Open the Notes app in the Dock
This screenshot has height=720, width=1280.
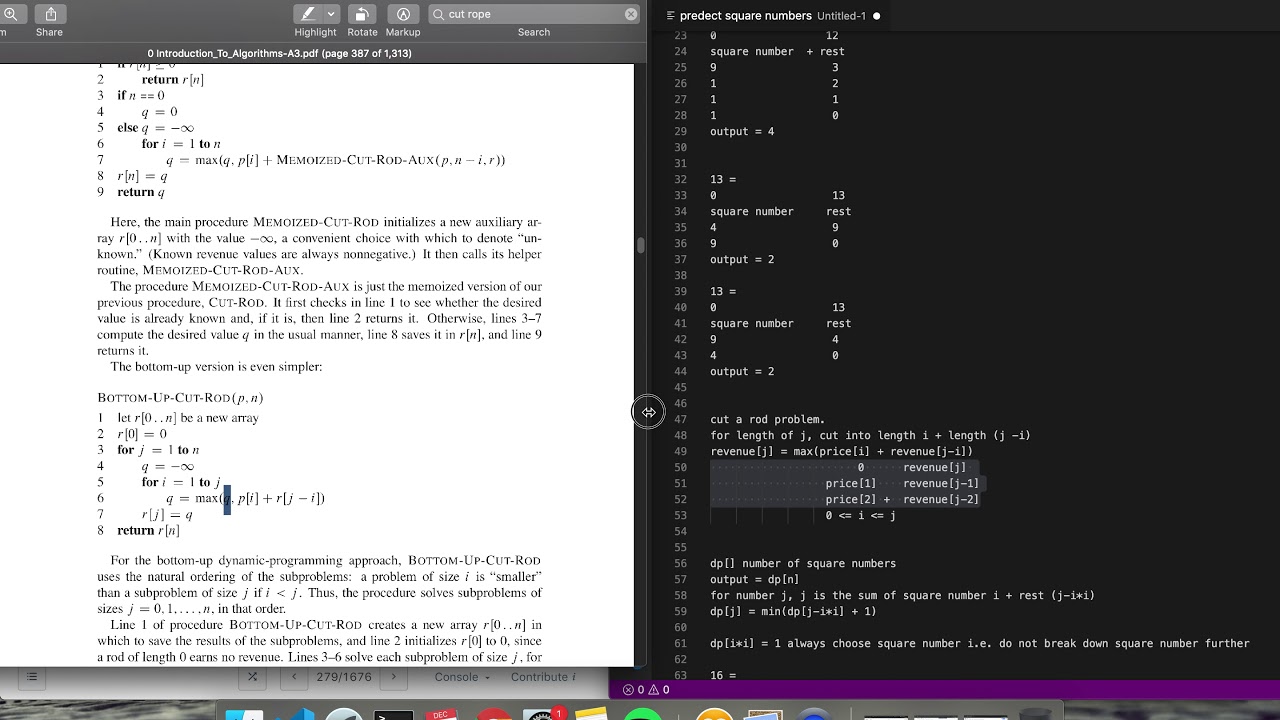592,714
